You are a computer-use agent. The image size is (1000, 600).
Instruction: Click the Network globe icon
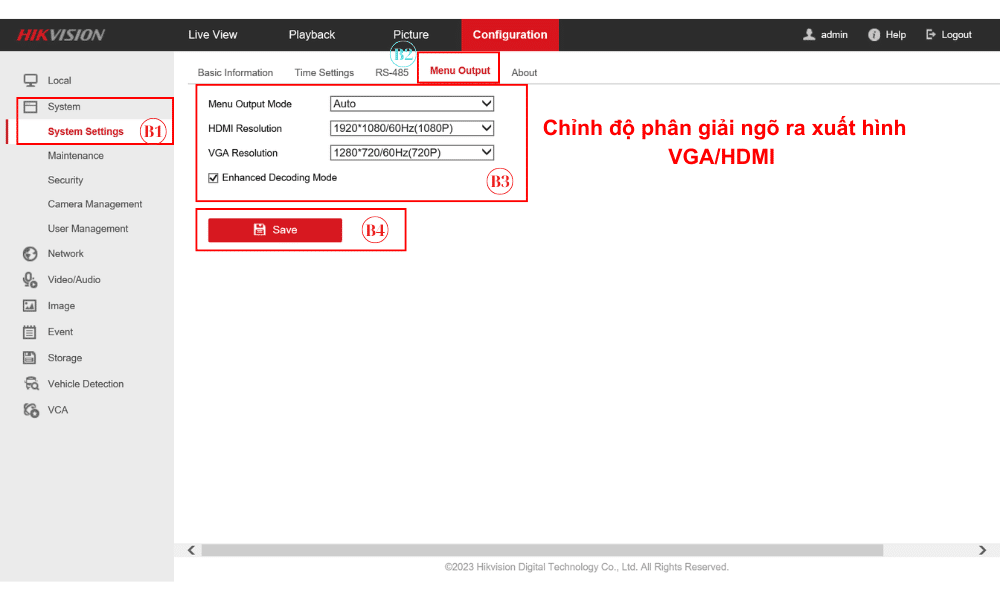30,254
